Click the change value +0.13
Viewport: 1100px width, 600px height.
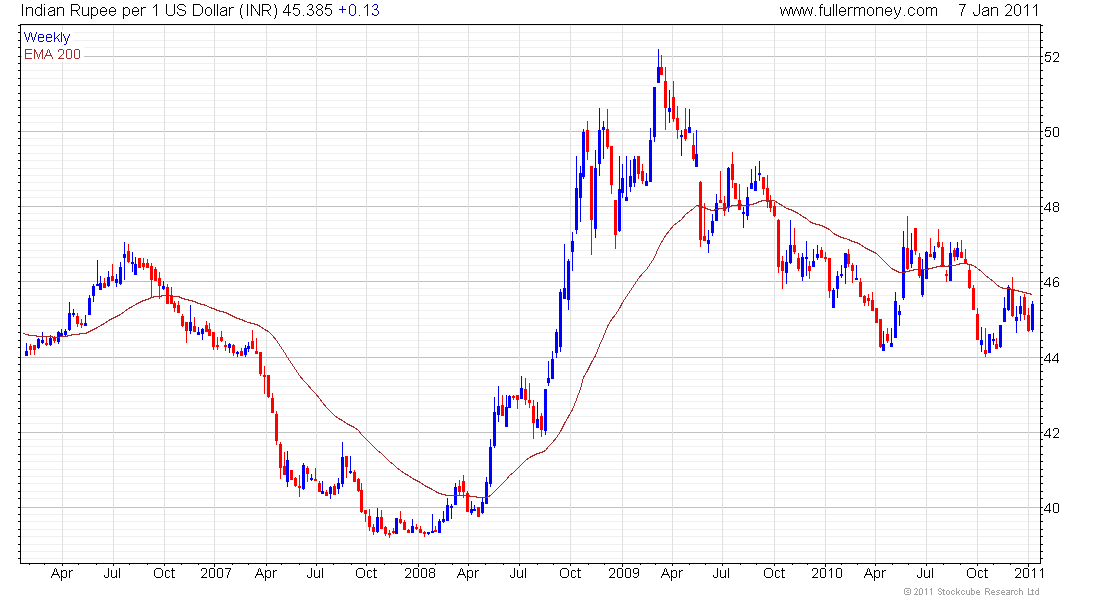359,11
